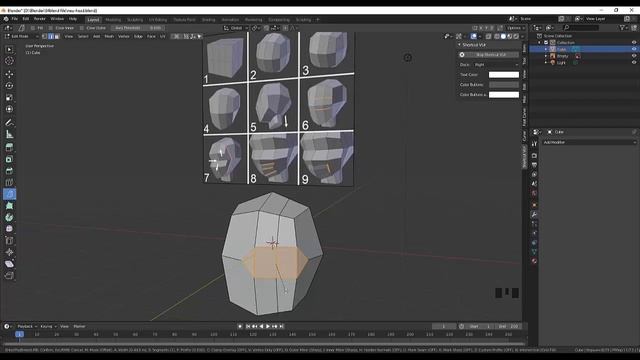Open the Modifier properties tab

(x=534, y=214)
